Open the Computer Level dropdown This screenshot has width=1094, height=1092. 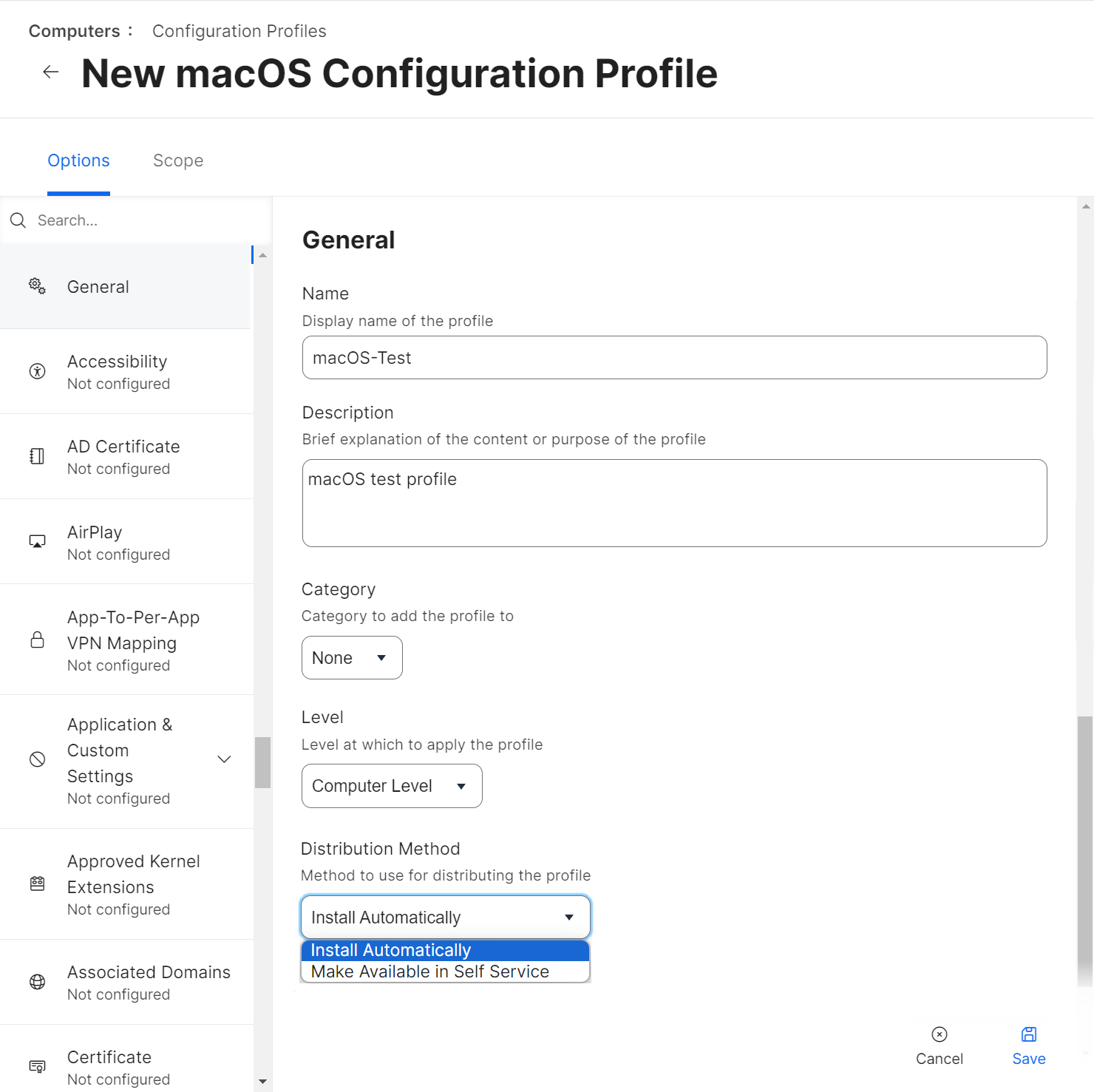(x=392, y=786)
